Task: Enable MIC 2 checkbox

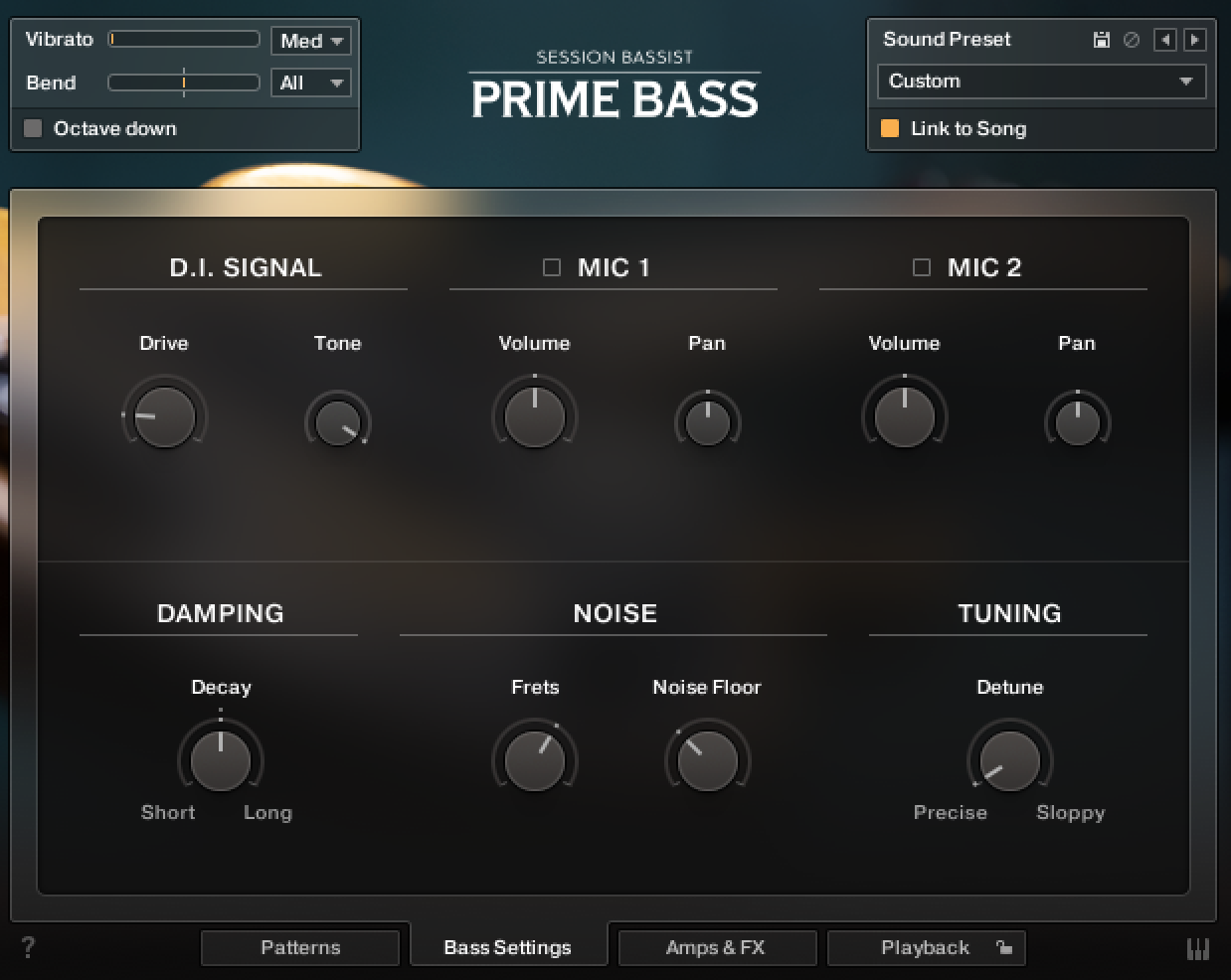Action: 922,267
